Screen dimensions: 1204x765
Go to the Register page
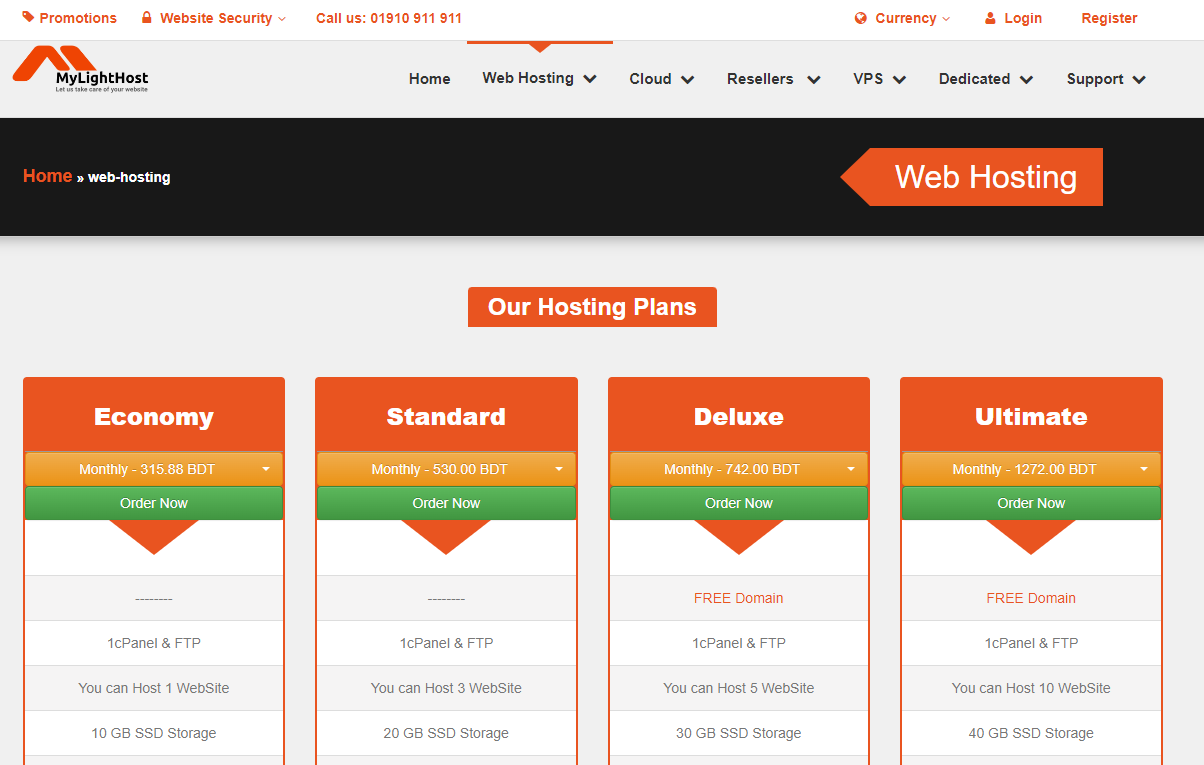pos(1109,18)
